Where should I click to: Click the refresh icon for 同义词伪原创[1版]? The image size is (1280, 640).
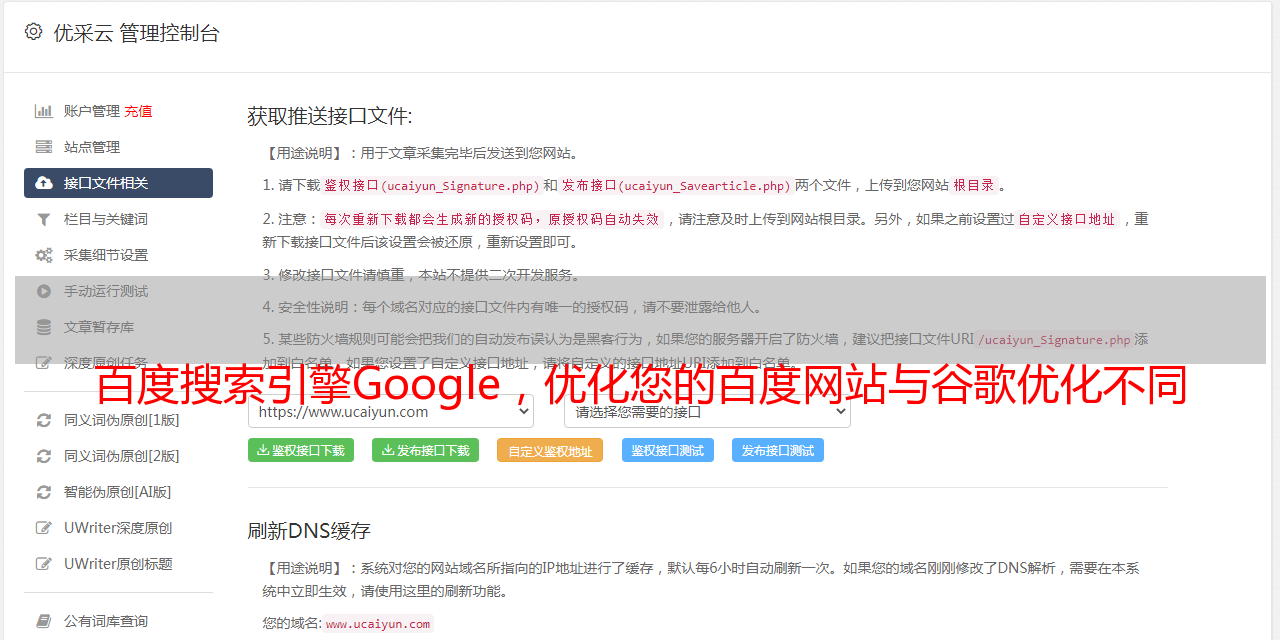[43, 420]
